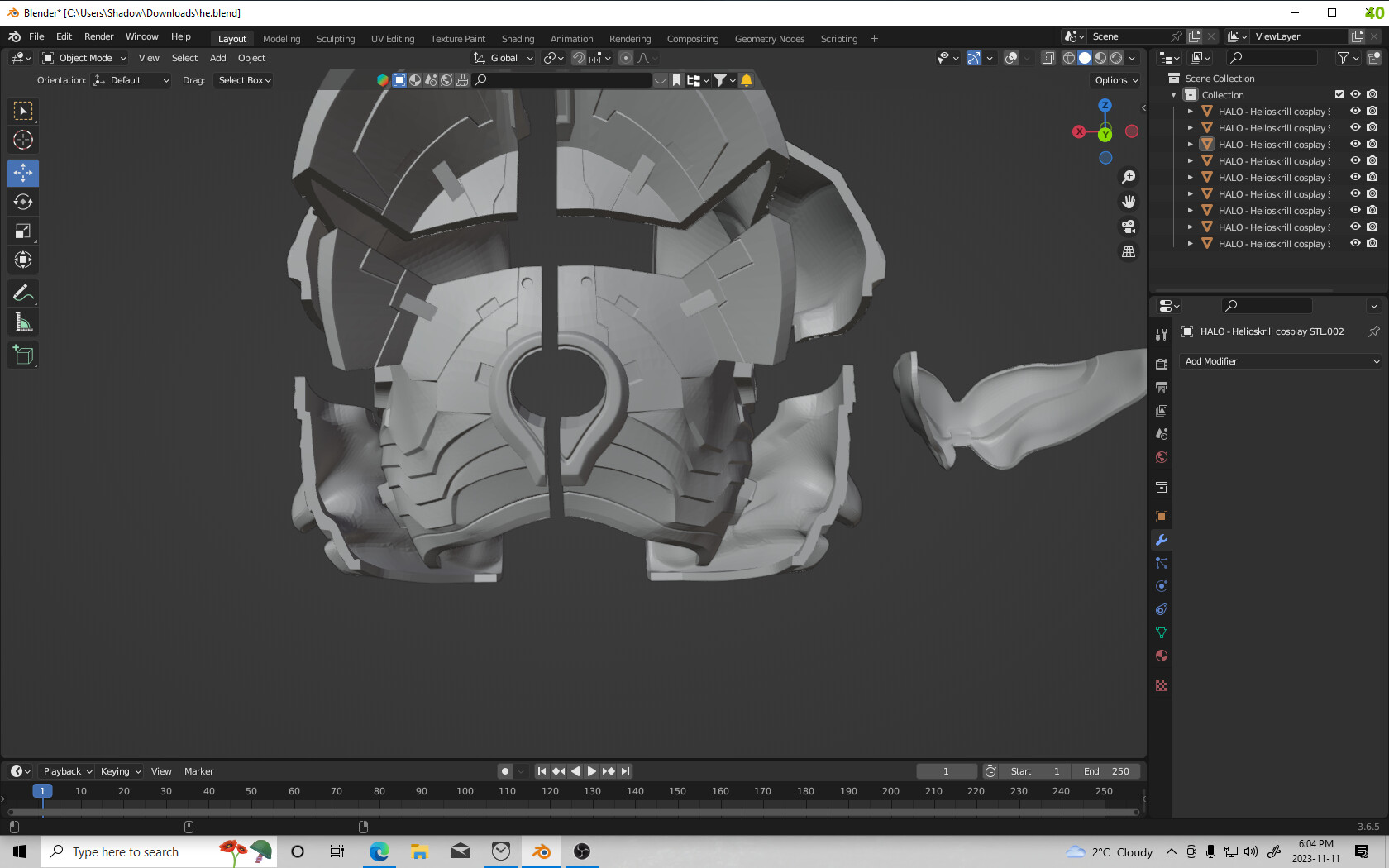Viewport: 1389px width, 868px height.
Task: Uncheck the Collection exclude checkbox
Action: coord(1339,94)
